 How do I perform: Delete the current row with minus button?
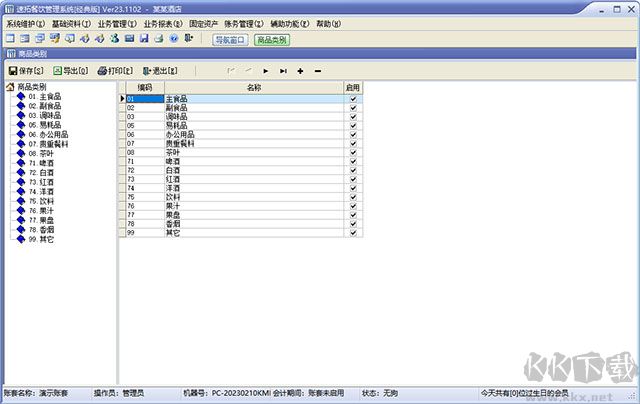[318, 71]
